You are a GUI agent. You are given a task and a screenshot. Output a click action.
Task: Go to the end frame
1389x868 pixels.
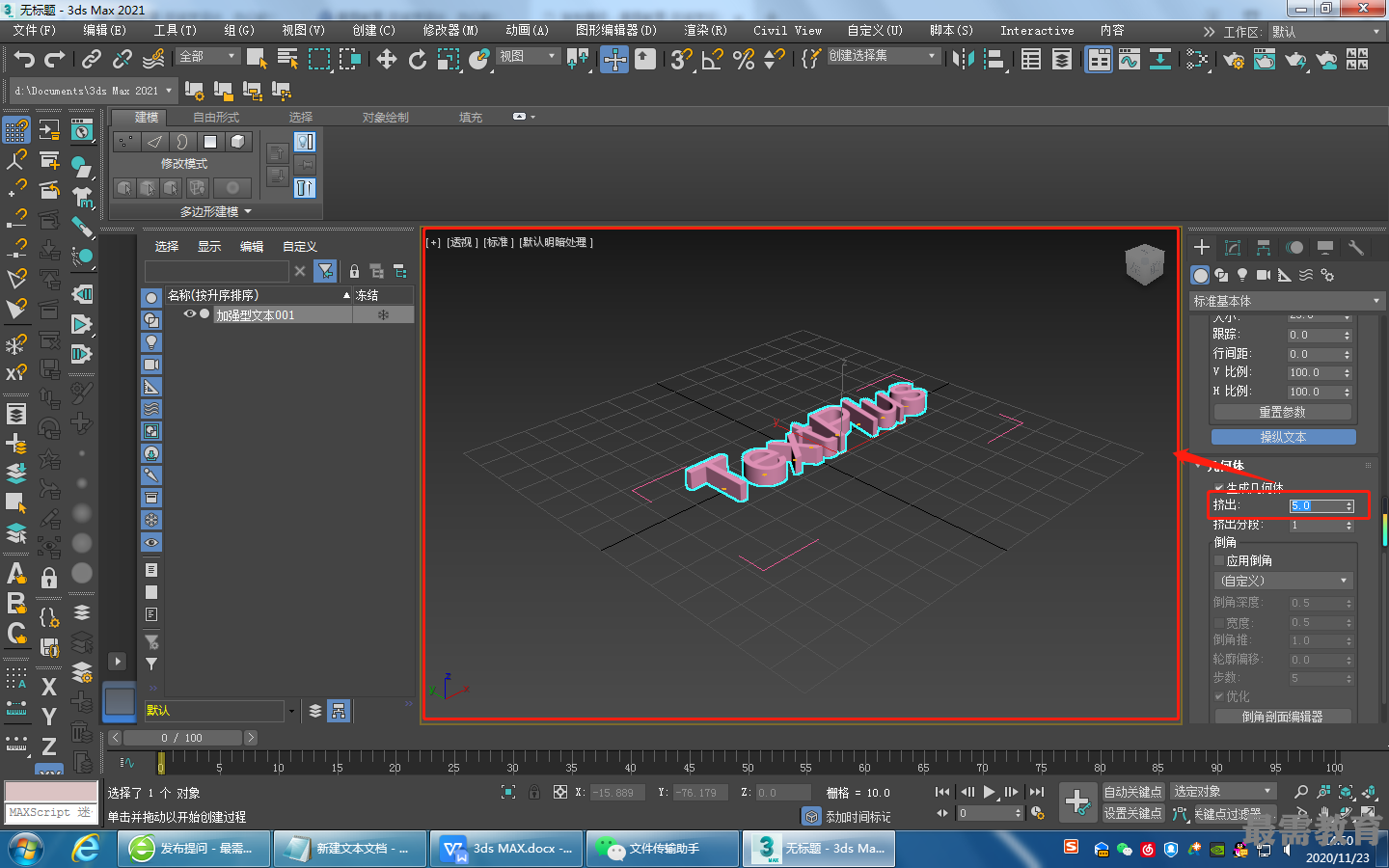(x=1037, y=792)
